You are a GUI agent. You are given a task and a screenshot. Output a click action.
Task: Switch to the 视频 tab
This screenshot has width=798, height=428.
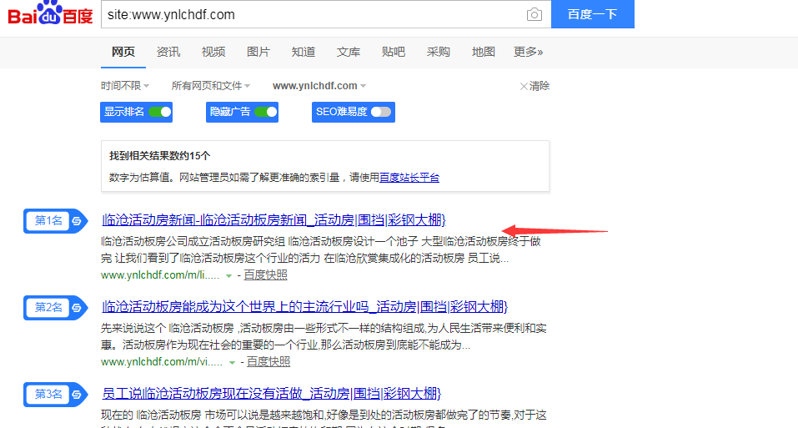(x=213, y=52)
